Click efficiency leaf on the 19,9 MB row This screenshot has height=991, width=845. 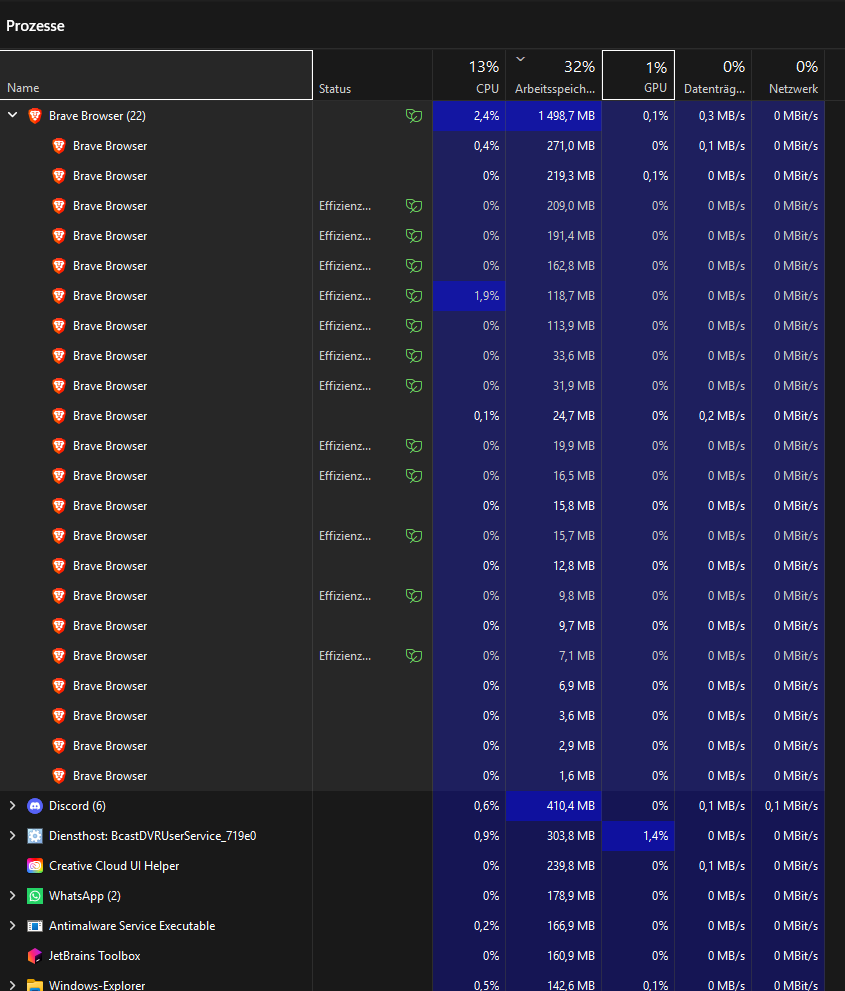[414, 446]
